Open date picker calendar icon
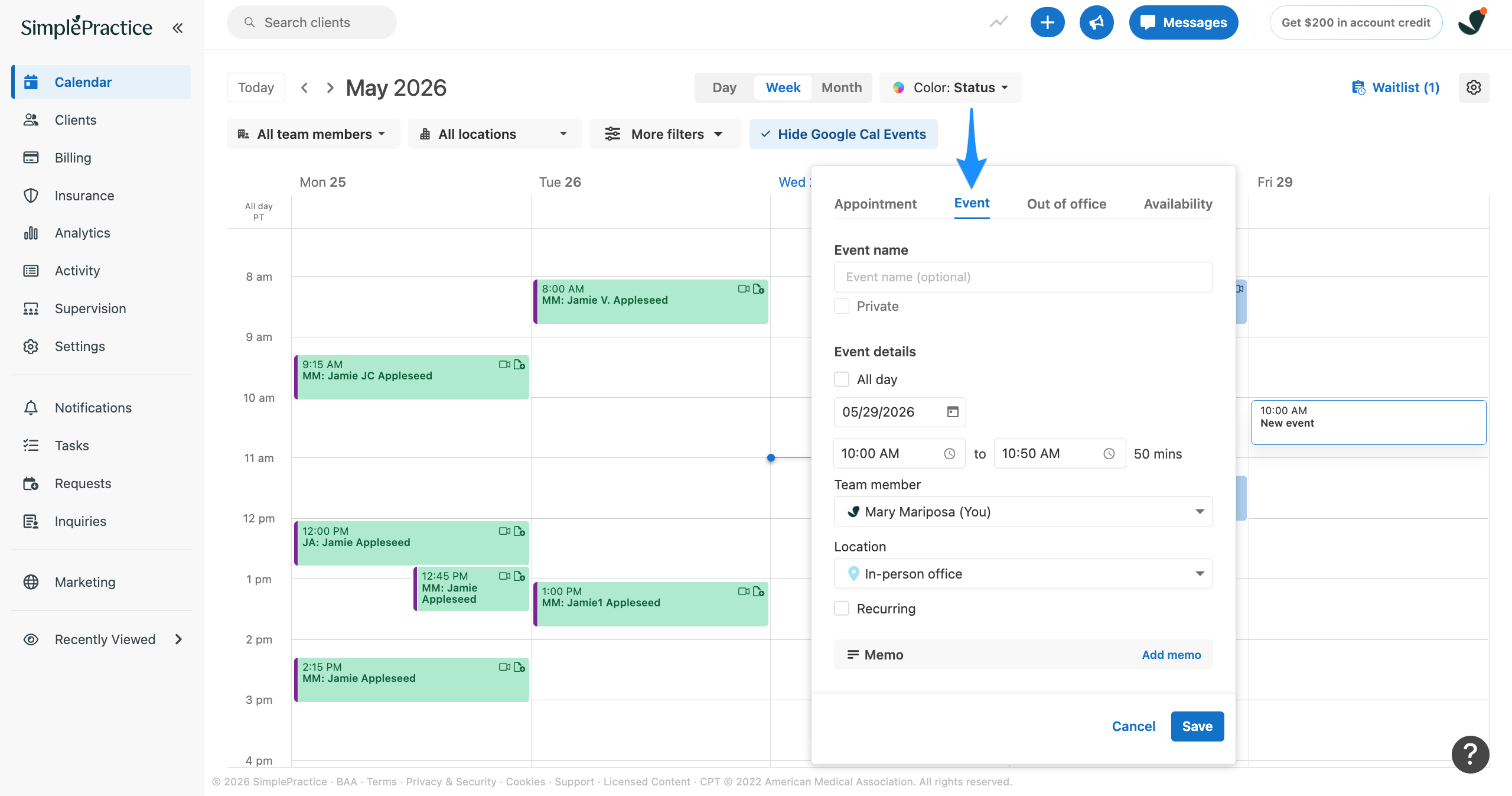Viewport: 1512px width, 796px height. [953, 412]
